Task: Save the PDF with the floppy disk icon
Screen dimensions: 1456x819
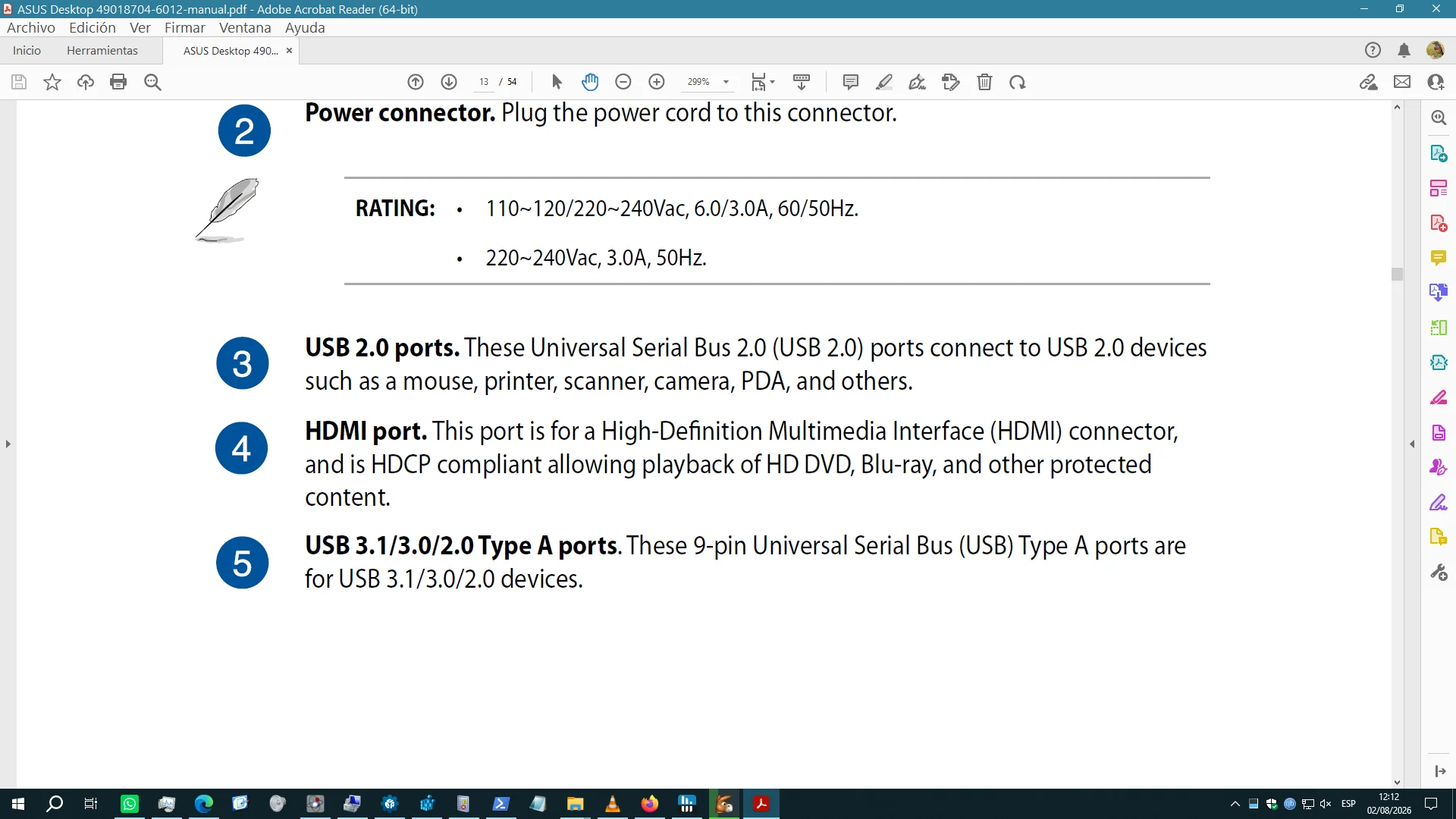Action: pyautogui.click(x=19, y=82)
